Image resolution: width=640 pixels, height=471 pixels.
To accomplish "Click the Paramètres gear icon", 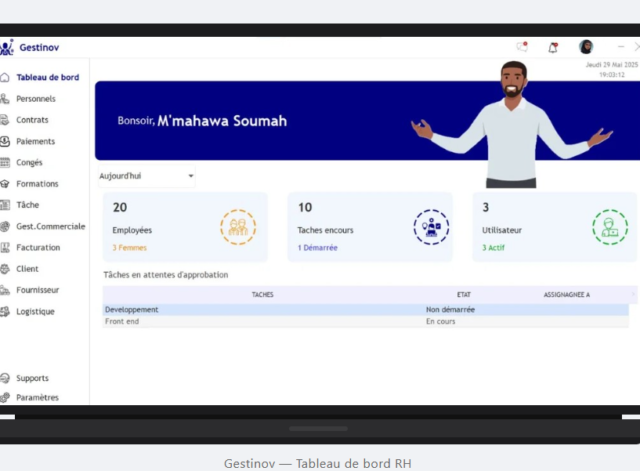I will point(5,397).
